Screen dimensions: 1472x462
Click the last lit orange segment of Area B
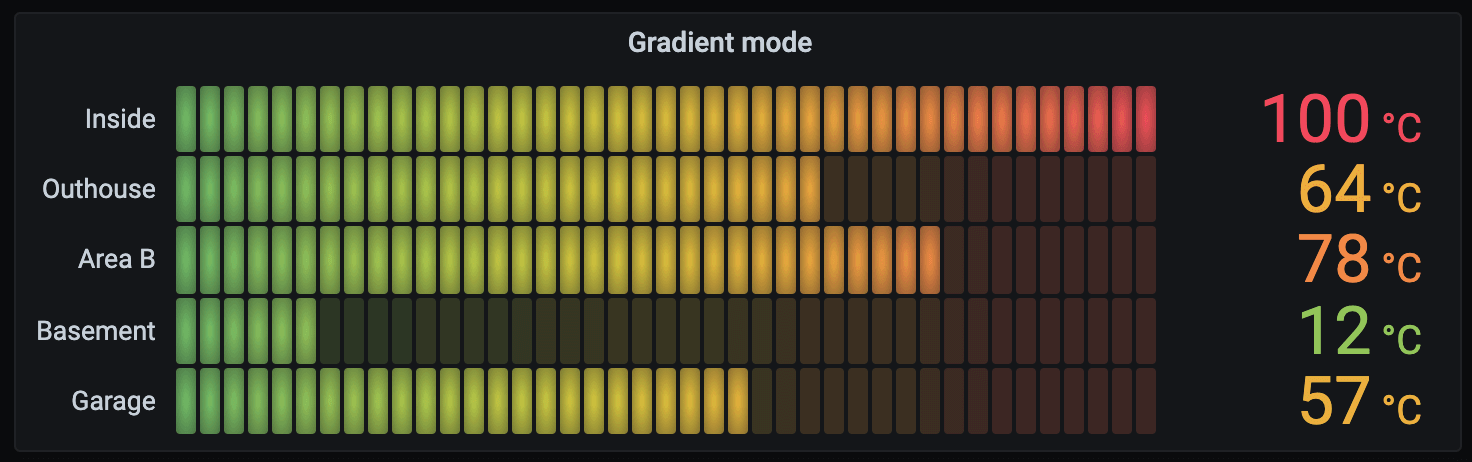(x=930, y=259)
